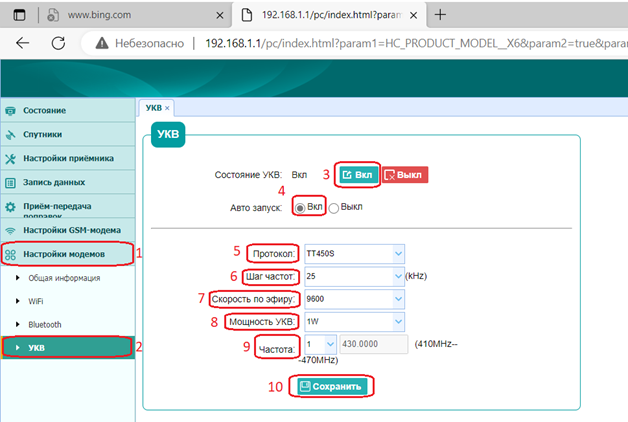Screen dimensions: 628x422
Task: Turn off УКВ with Выкл button
Action: pos(405,175)
